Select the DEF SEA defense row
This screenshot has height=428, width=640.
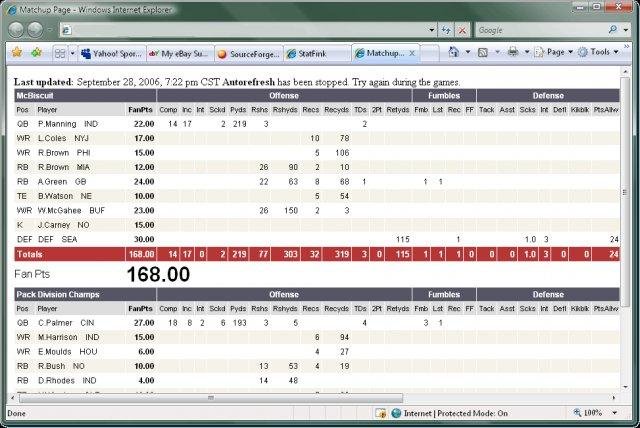(x=317, y=240)
